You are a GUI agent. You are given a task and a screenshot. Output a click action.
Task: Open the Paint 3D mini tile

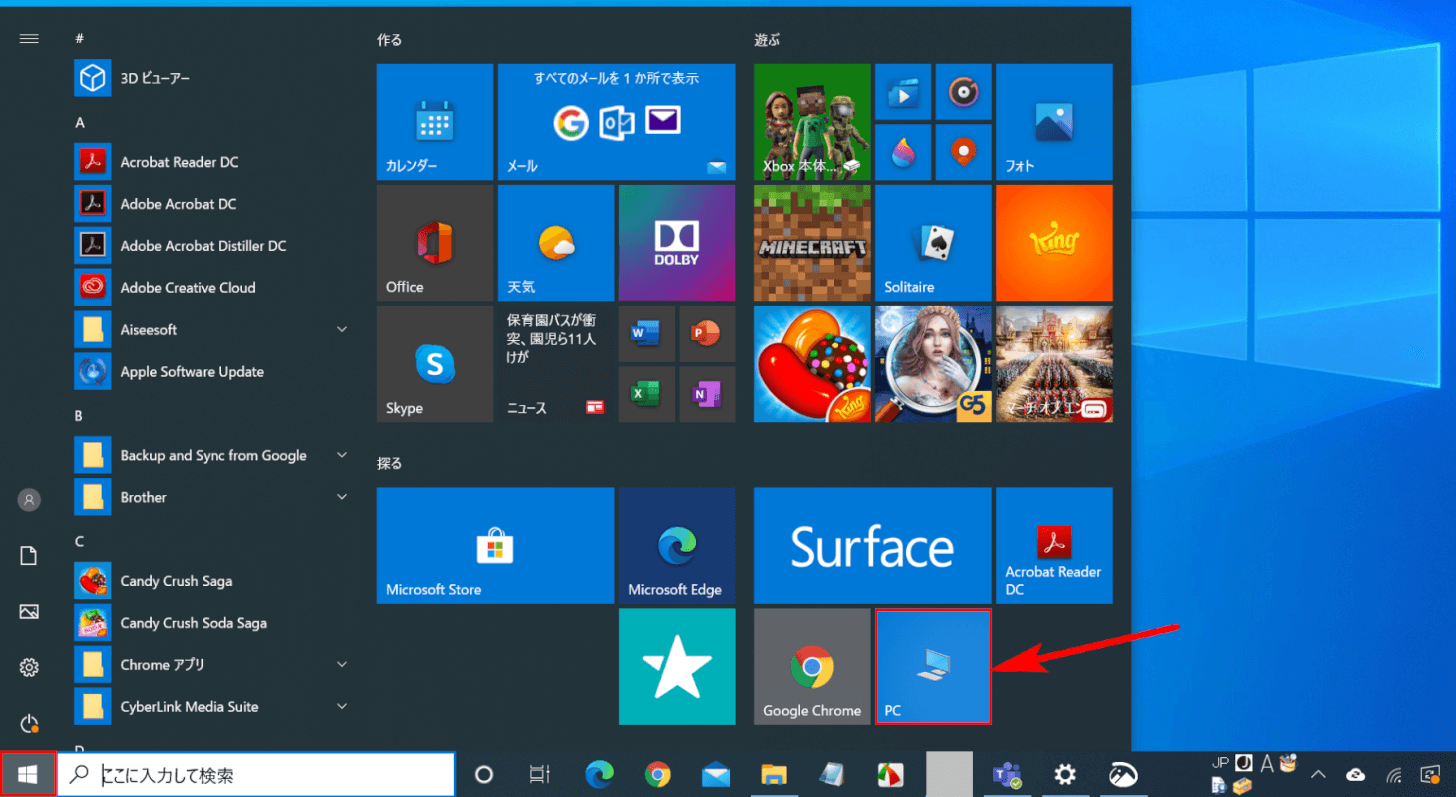point(903,152)
